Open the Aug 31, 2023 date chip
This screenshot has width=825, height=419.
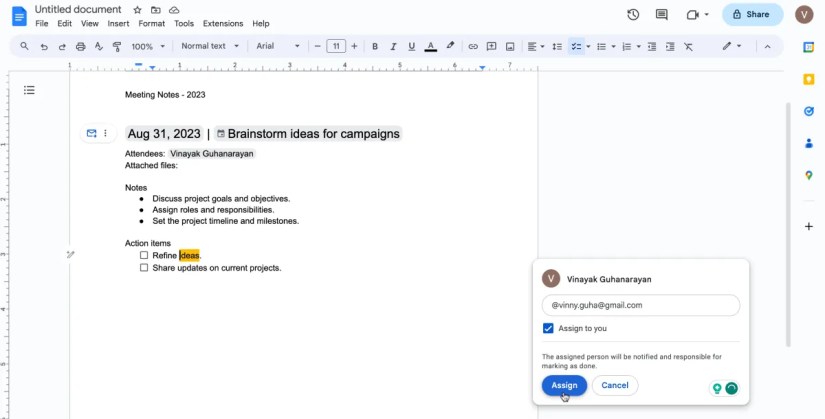164,134
